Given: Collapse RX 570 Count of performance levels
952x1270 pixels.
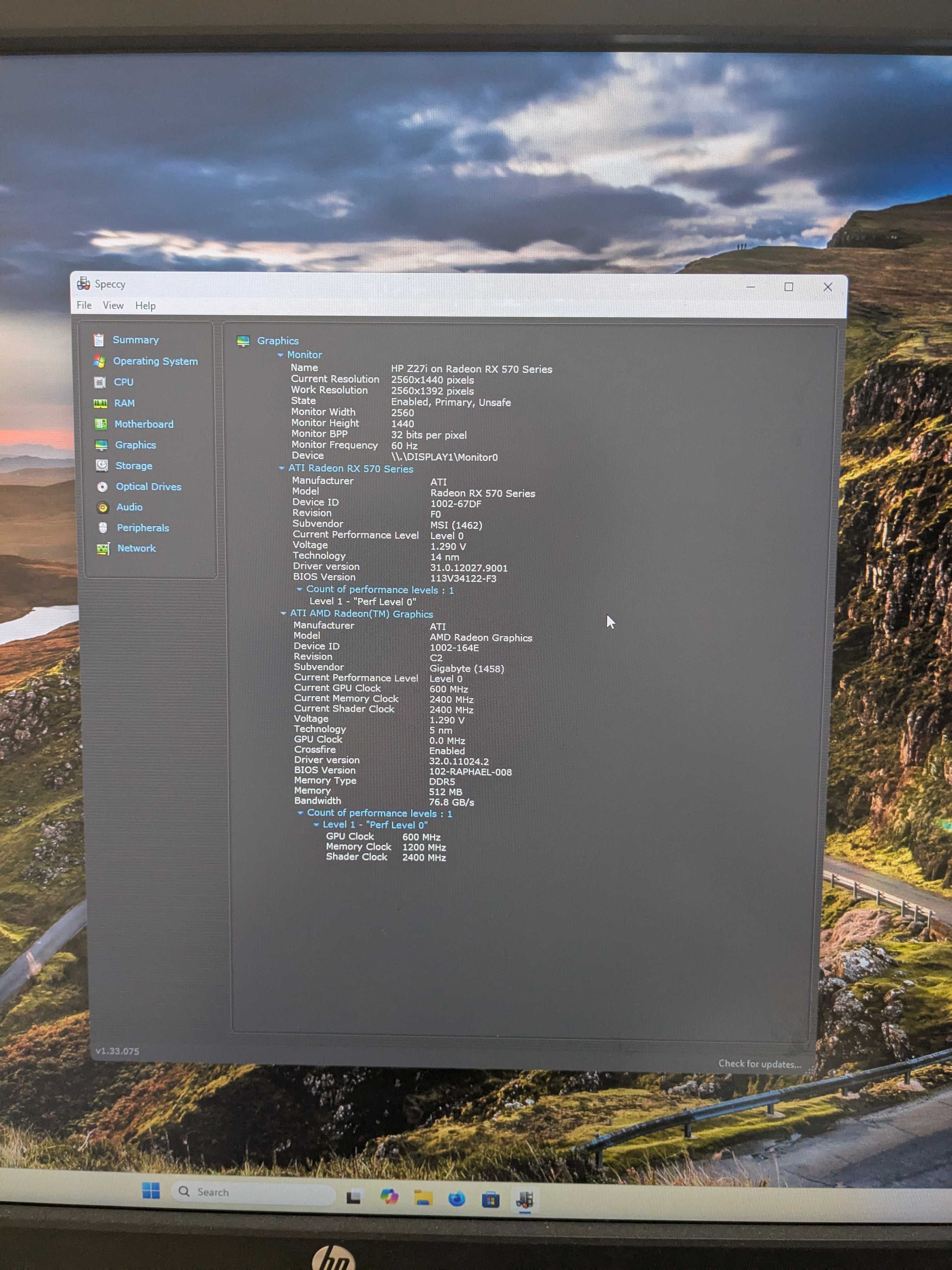Looking at the screenshot, I should (299, 590).
